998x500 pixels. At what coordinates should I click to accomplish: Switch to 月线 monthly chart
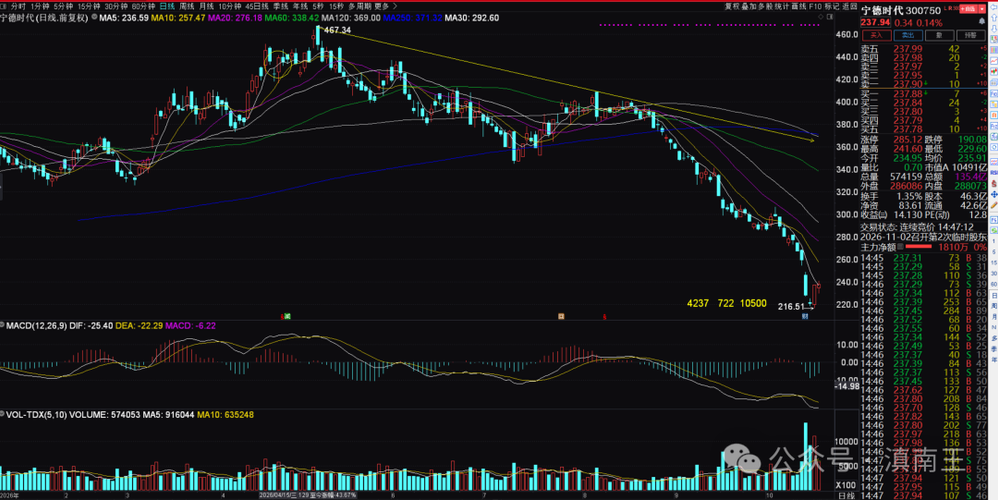pos(206,6)
